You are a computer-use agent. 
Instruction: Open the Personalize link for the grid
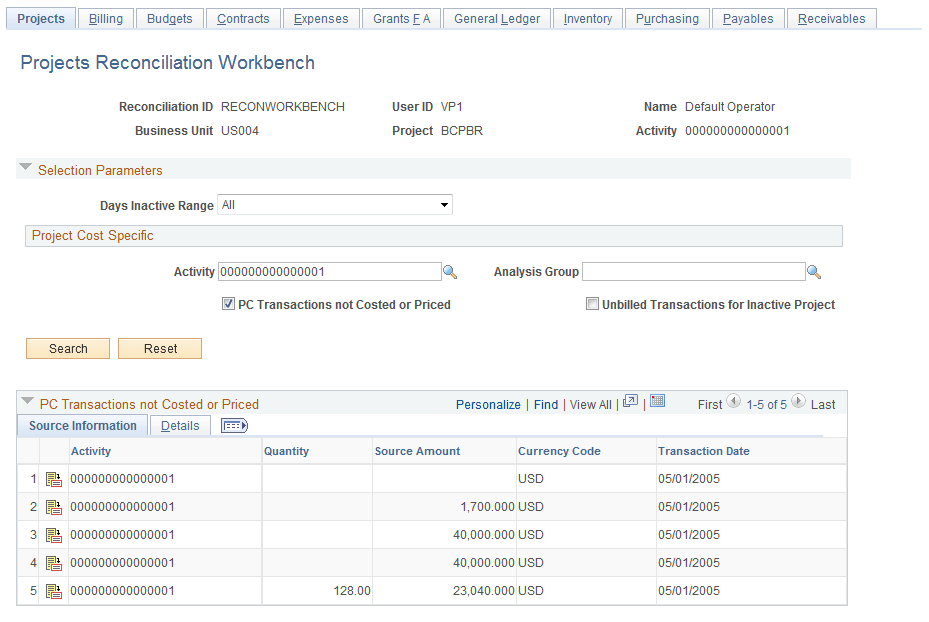pos(488,404)
